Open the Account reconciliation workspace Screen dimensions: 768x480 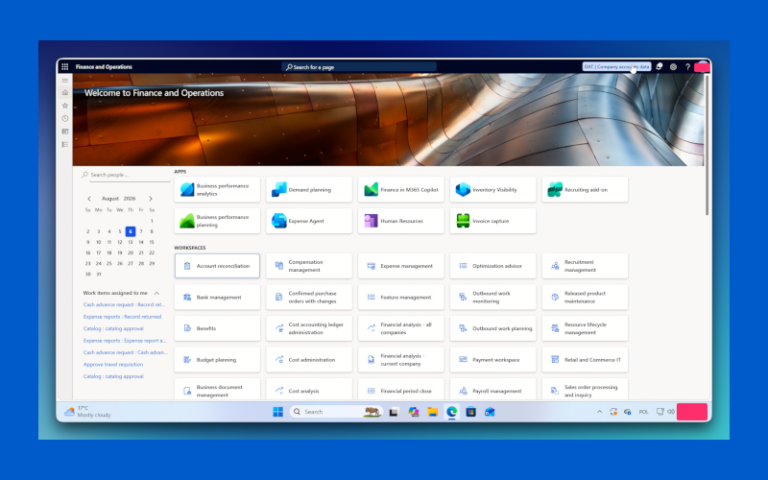(217, 266)
